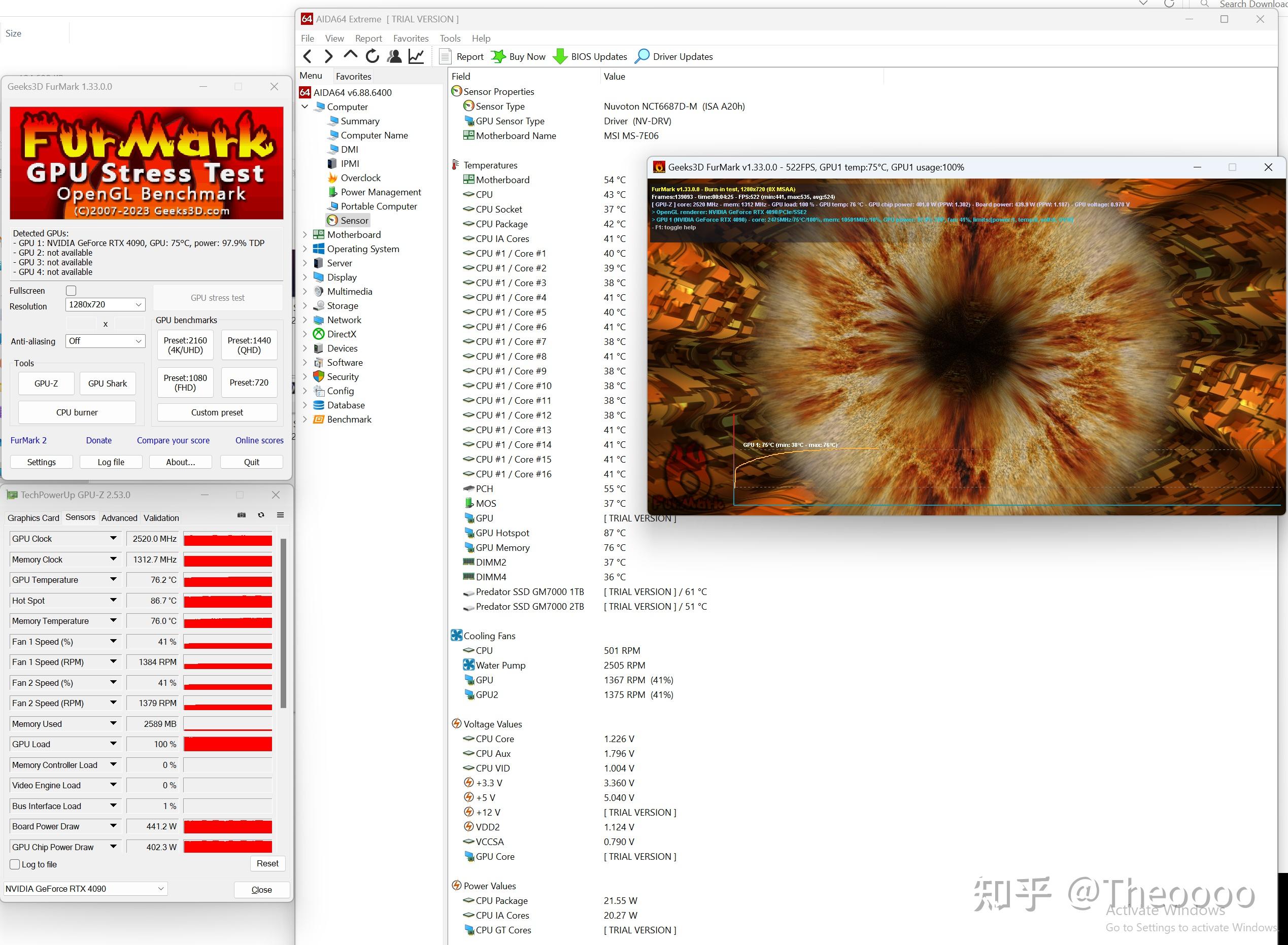The width and height of the screenshot is (1288, 945).
Task: Click GPU Shark button
Action: coord(108,383)
